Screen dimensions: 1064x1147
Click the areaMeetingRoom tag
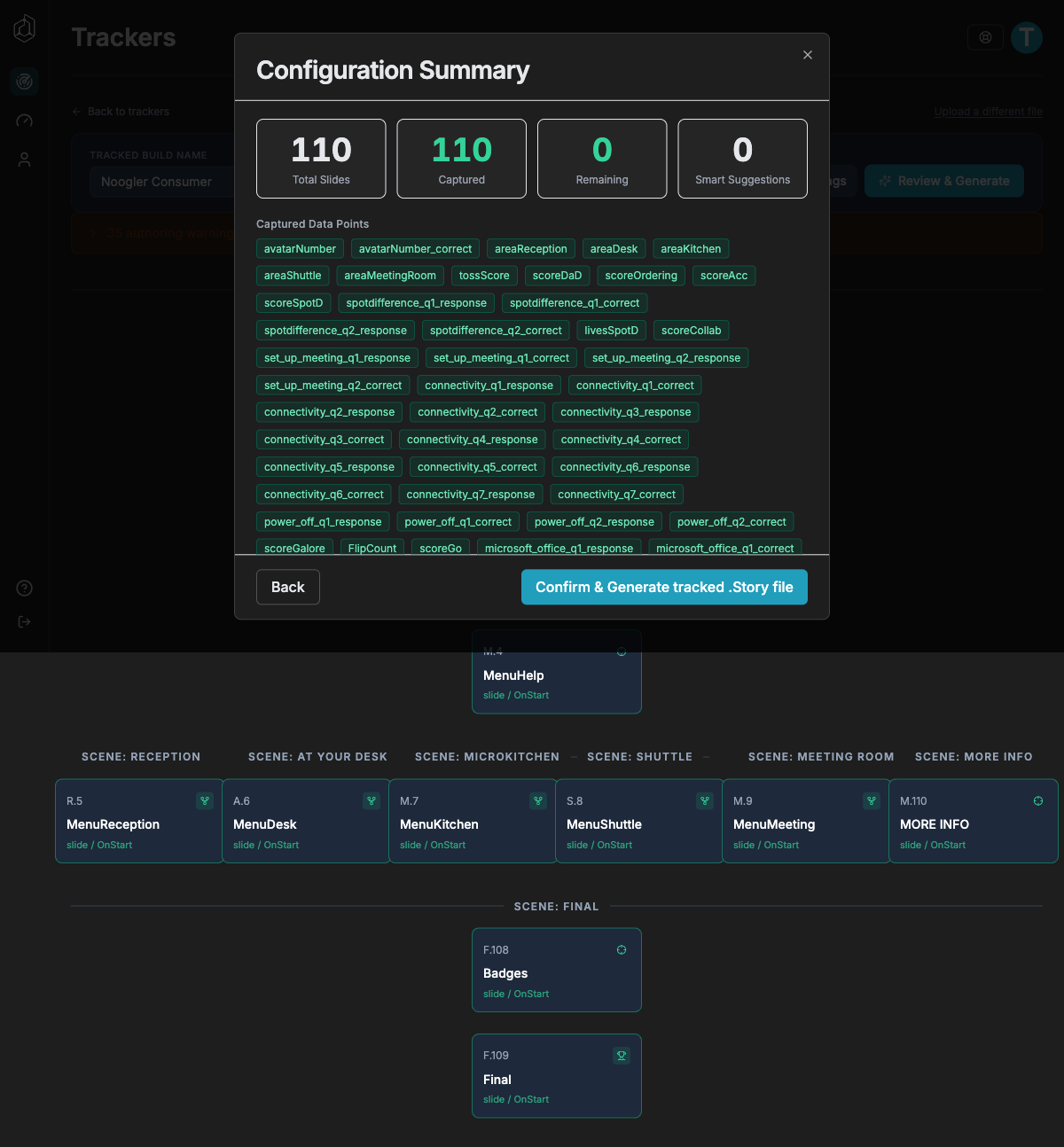[x=390, y=276]
